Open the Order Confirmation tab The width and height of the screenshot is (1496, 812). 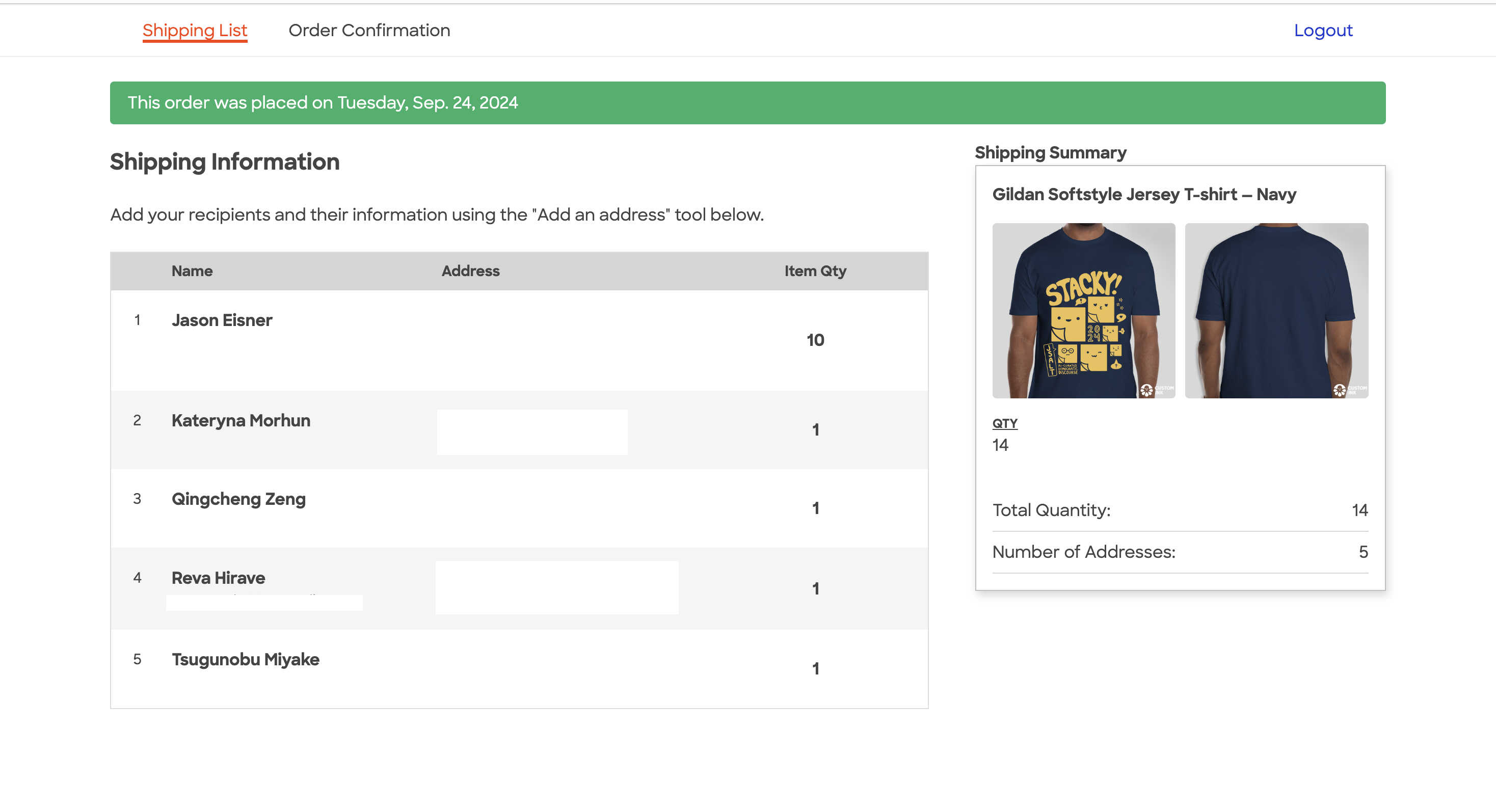click(x=369, y=30)
